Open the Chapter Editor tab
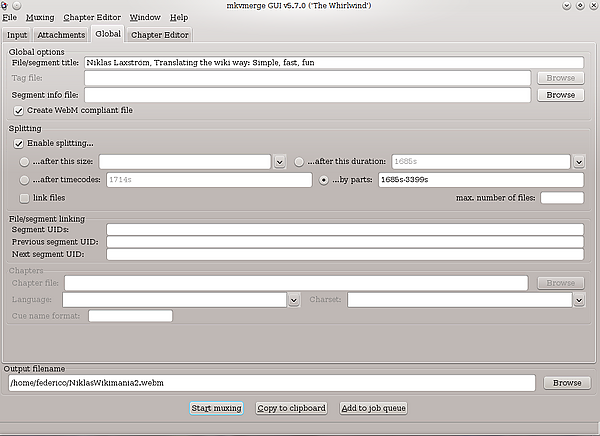 [159, 34]
